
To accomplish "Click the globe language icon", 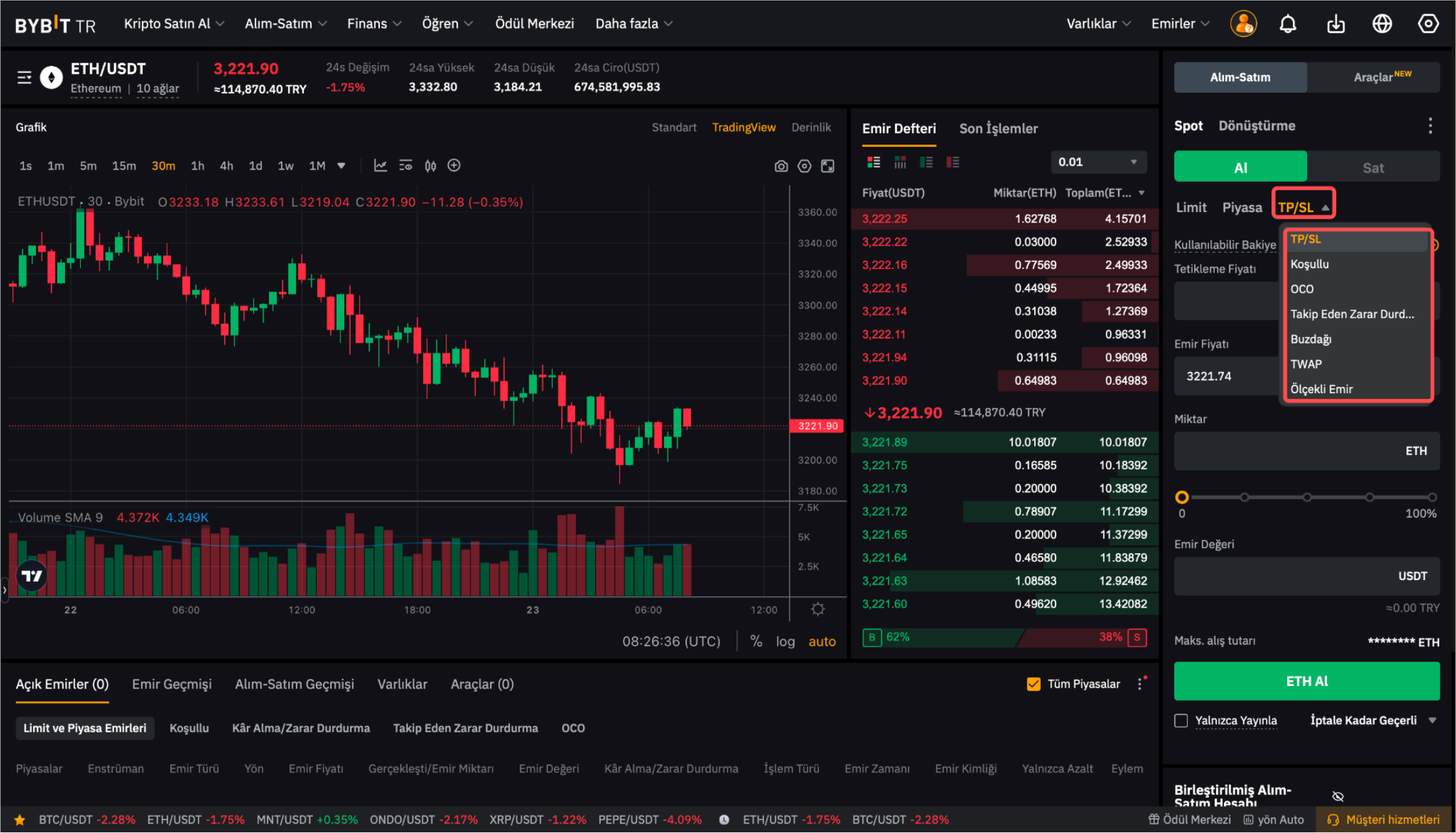I will click(x=1382, y=24).
